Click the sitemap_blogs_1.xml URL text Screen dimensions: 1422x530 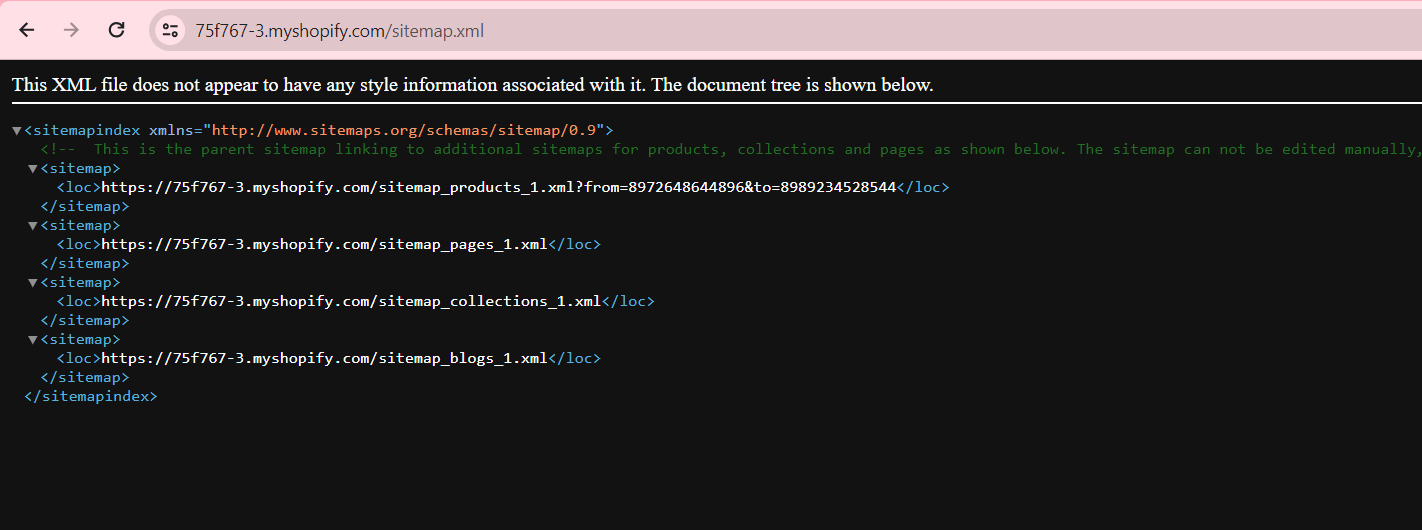pyautogui.click(x=325, y=358)
